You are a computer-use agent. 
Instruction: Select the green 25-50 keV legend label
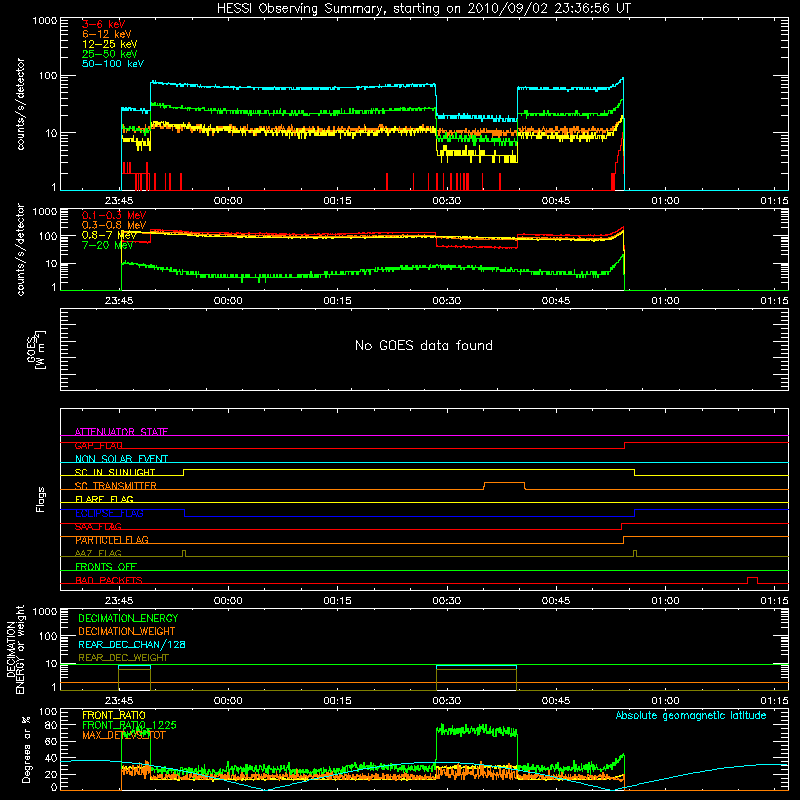(109, 54)
